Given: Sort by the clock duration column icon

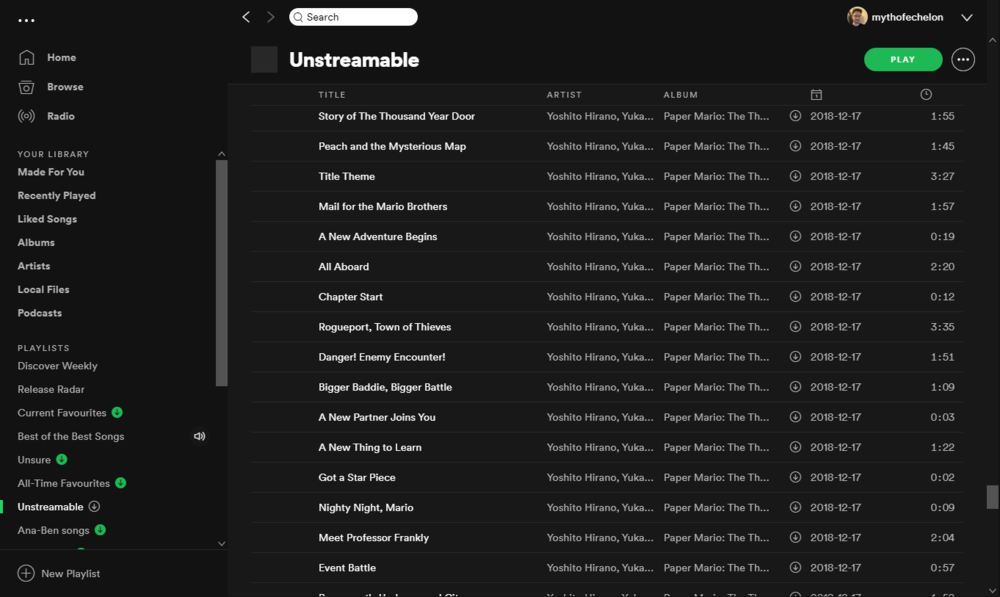Looking at the screenshot, I should (x=926, y=94).
